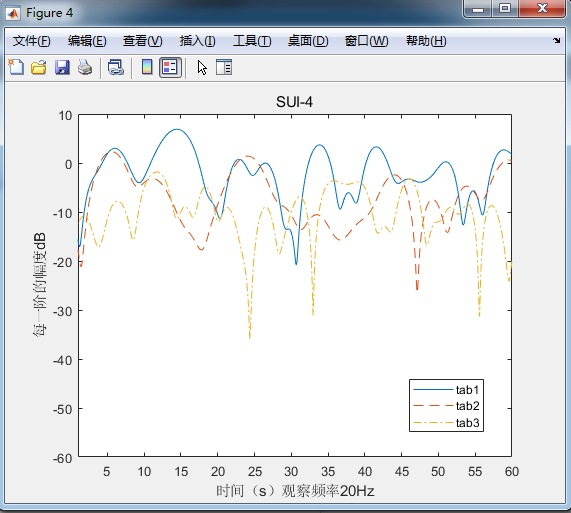Toggle the legend display toolbar button

[170, 67]
